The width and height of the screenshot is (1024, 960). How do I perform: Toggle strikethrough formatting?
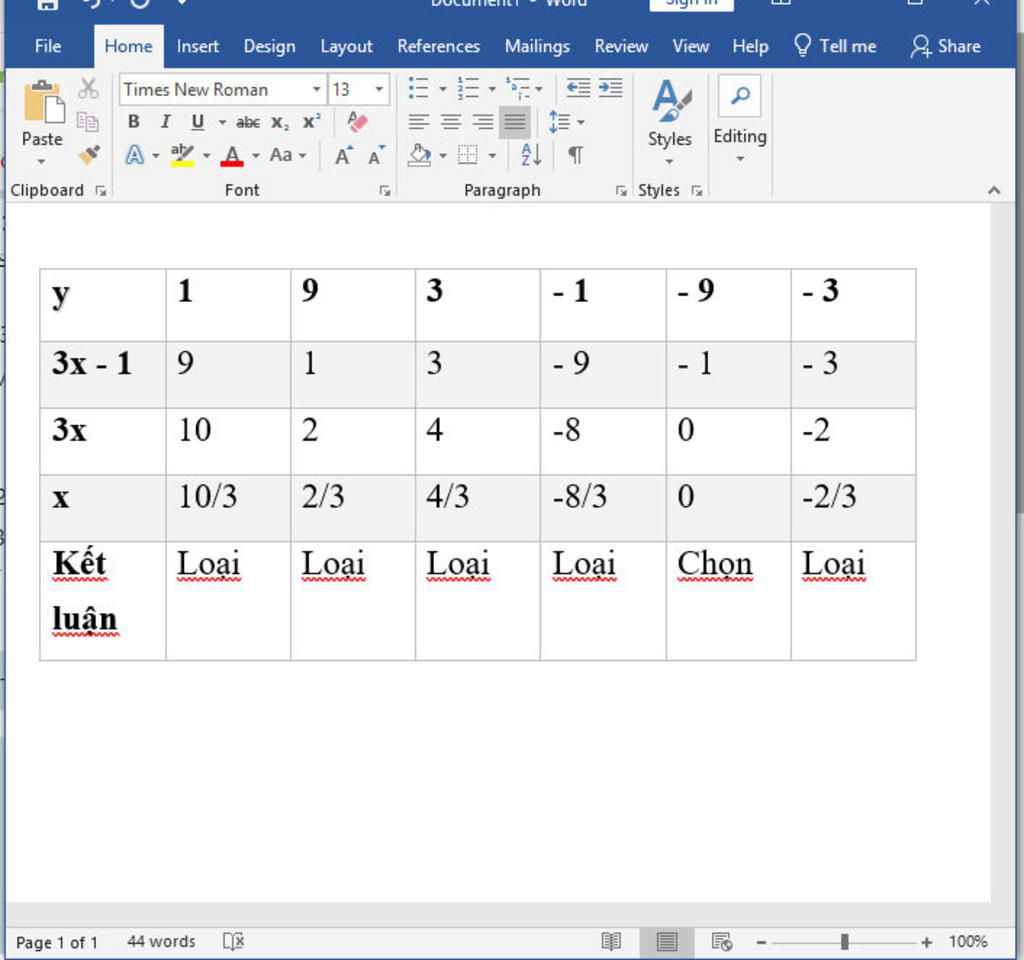[x=248, y=121]
